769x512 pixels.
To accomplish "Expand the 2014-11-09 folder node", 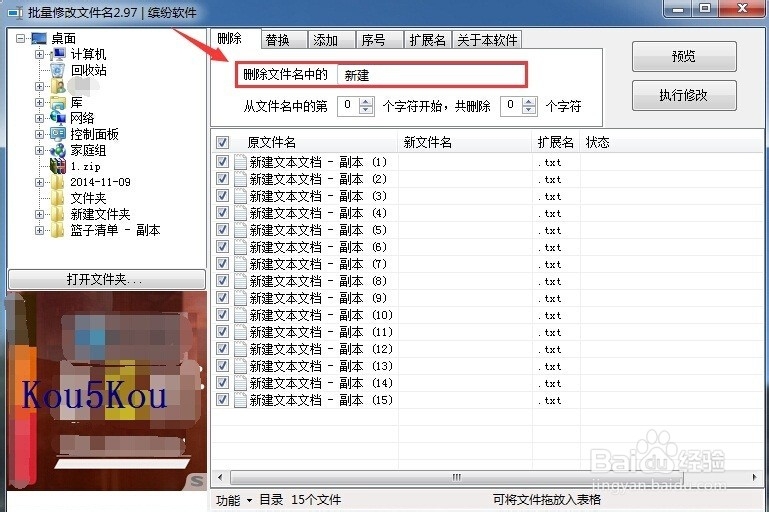I will (x=39, y=182).
